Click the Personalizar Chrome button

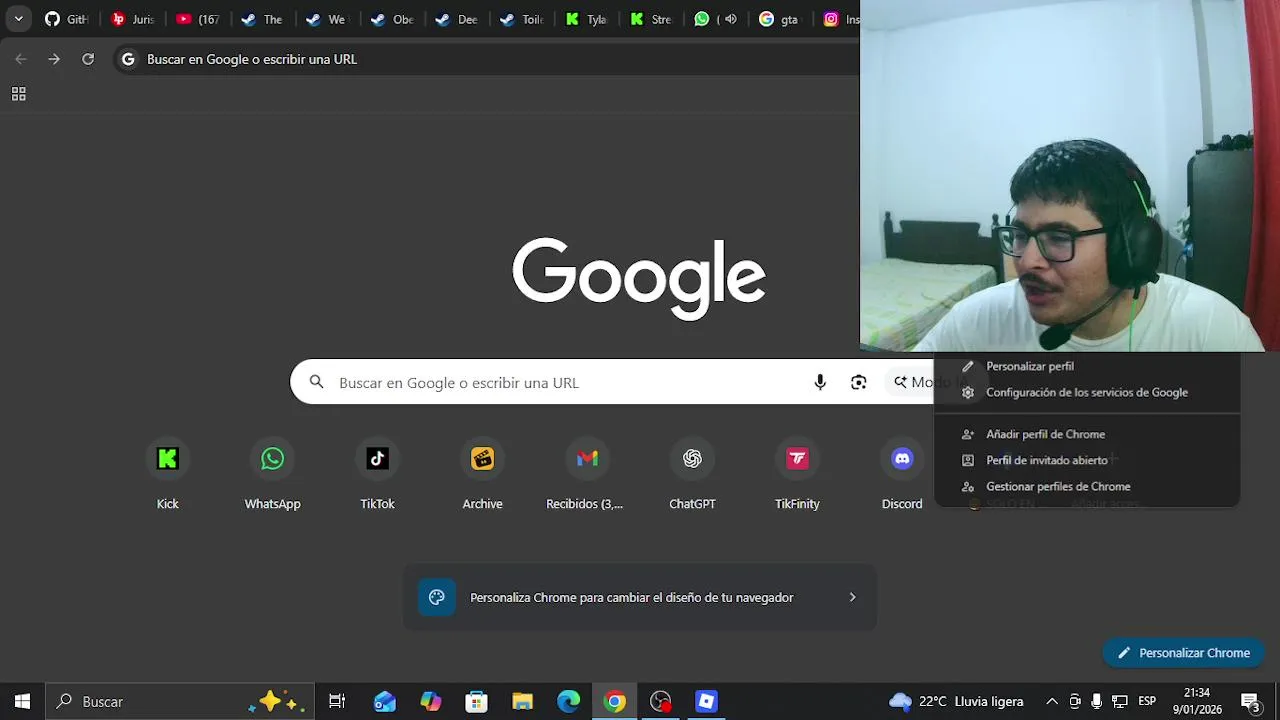tap(1184, 653)
